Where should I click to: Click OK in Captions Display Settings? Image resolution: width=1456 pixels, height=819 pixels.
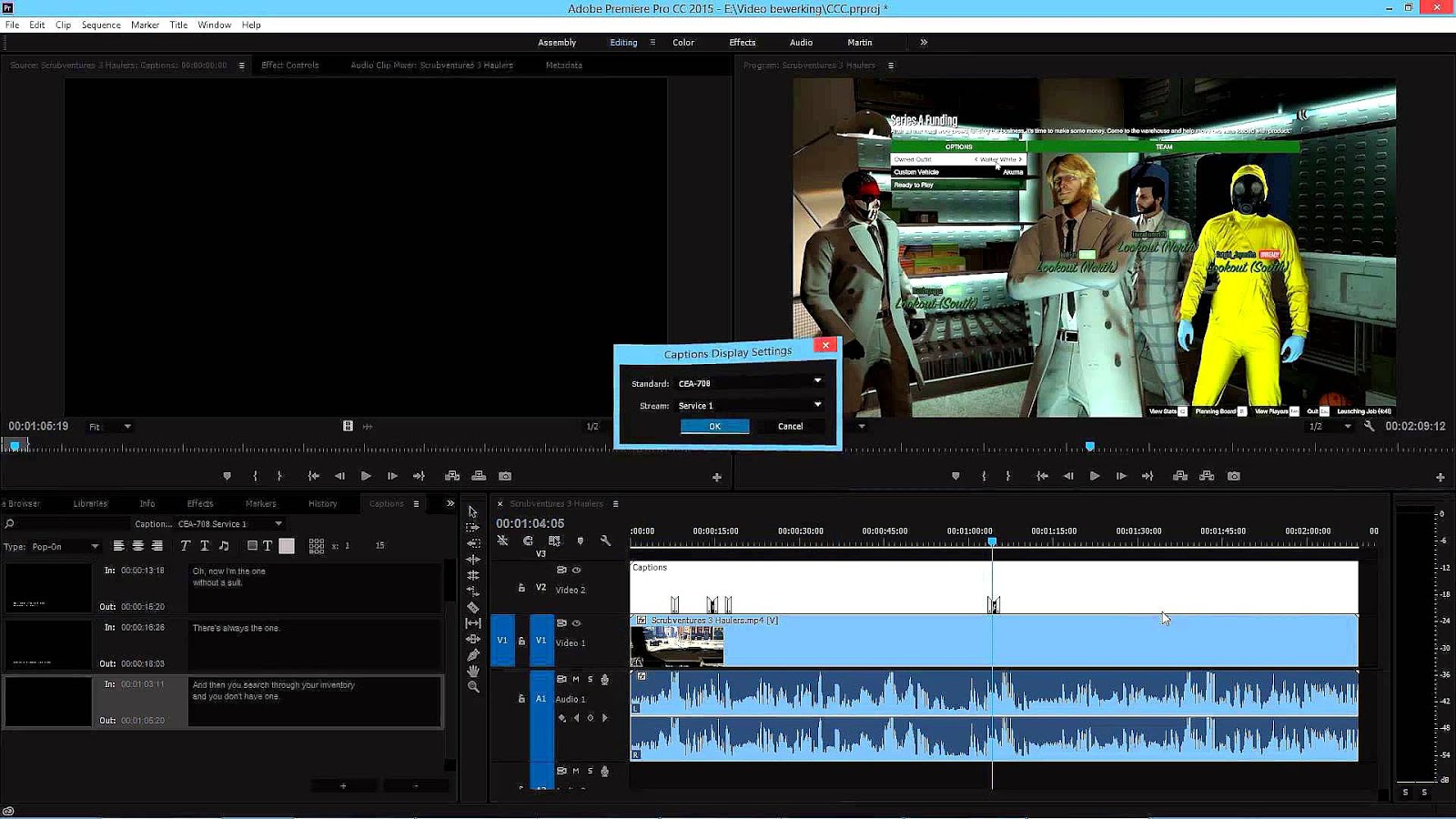click(714, 426)
